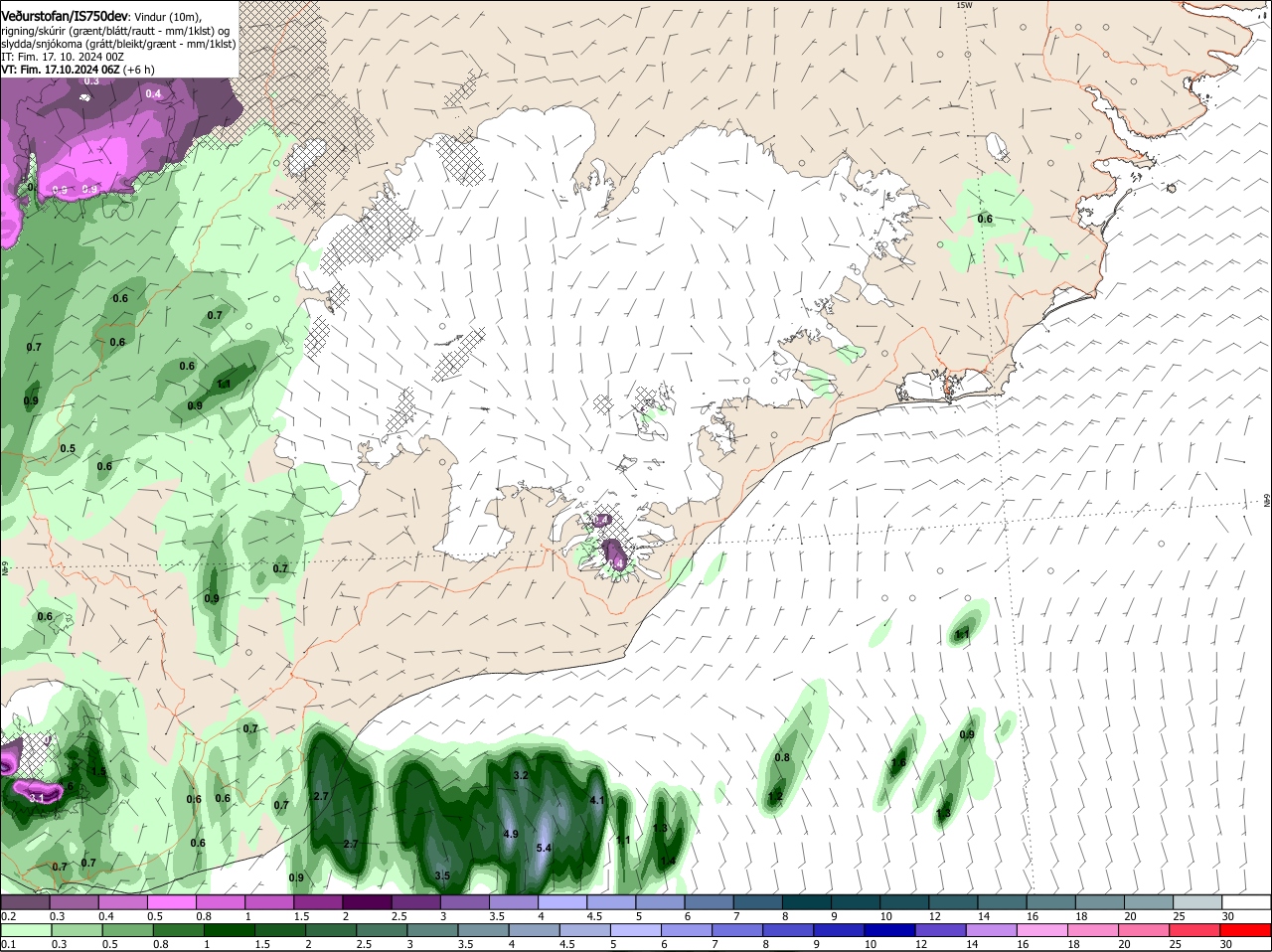Pick the darkest green 1–1.5 rain legend swatch

tap(228, 929)
